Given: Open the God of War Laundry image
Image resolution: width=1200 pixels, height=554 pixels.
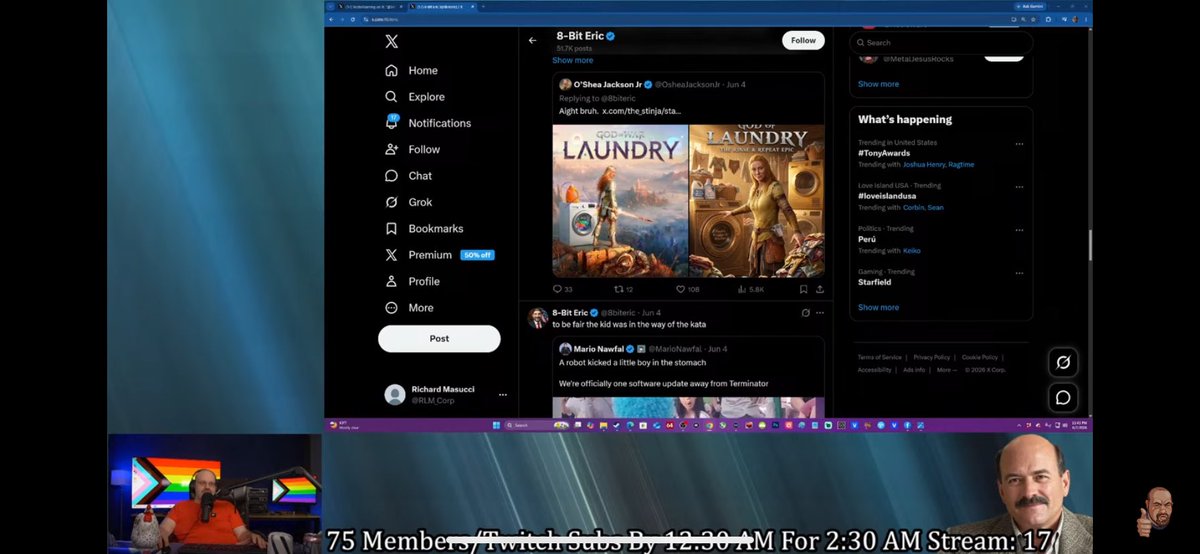Looking at the screenshot, I should pyautogui.click(x=620, y=200).
